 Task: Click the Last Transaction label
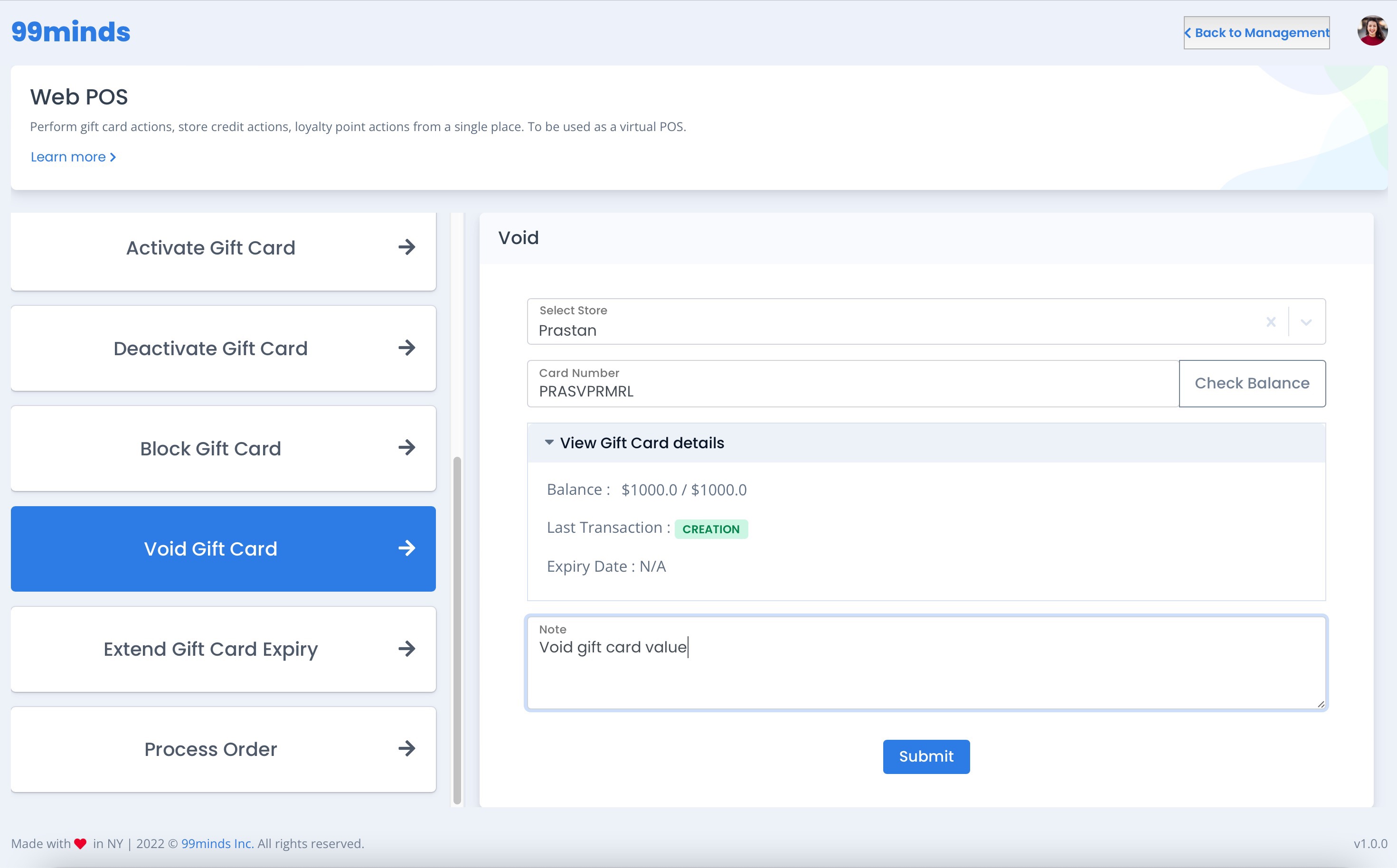click(x=608, y=528)
